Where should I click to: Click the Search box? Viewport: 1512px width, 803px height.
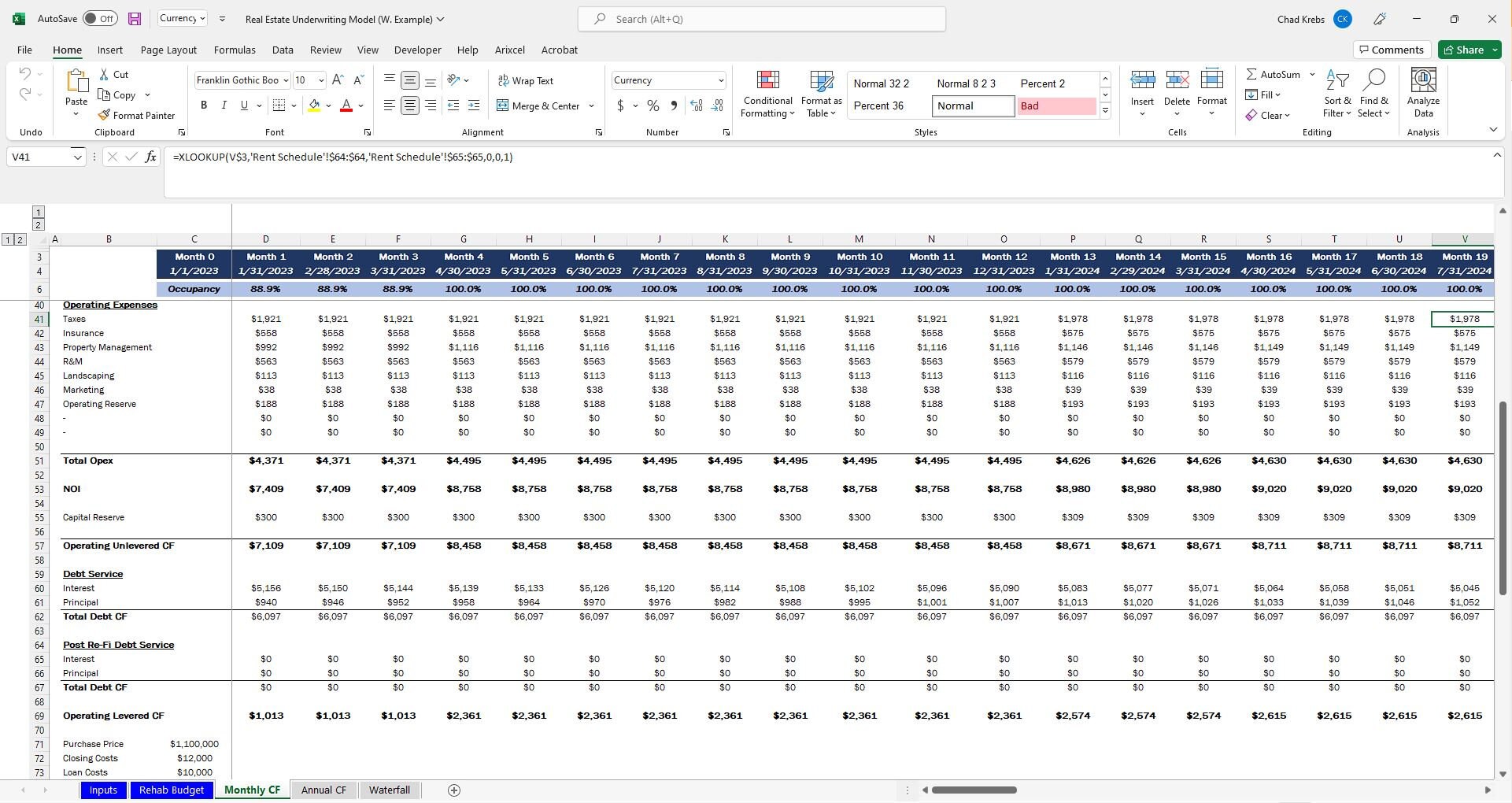tap(762, 19)
